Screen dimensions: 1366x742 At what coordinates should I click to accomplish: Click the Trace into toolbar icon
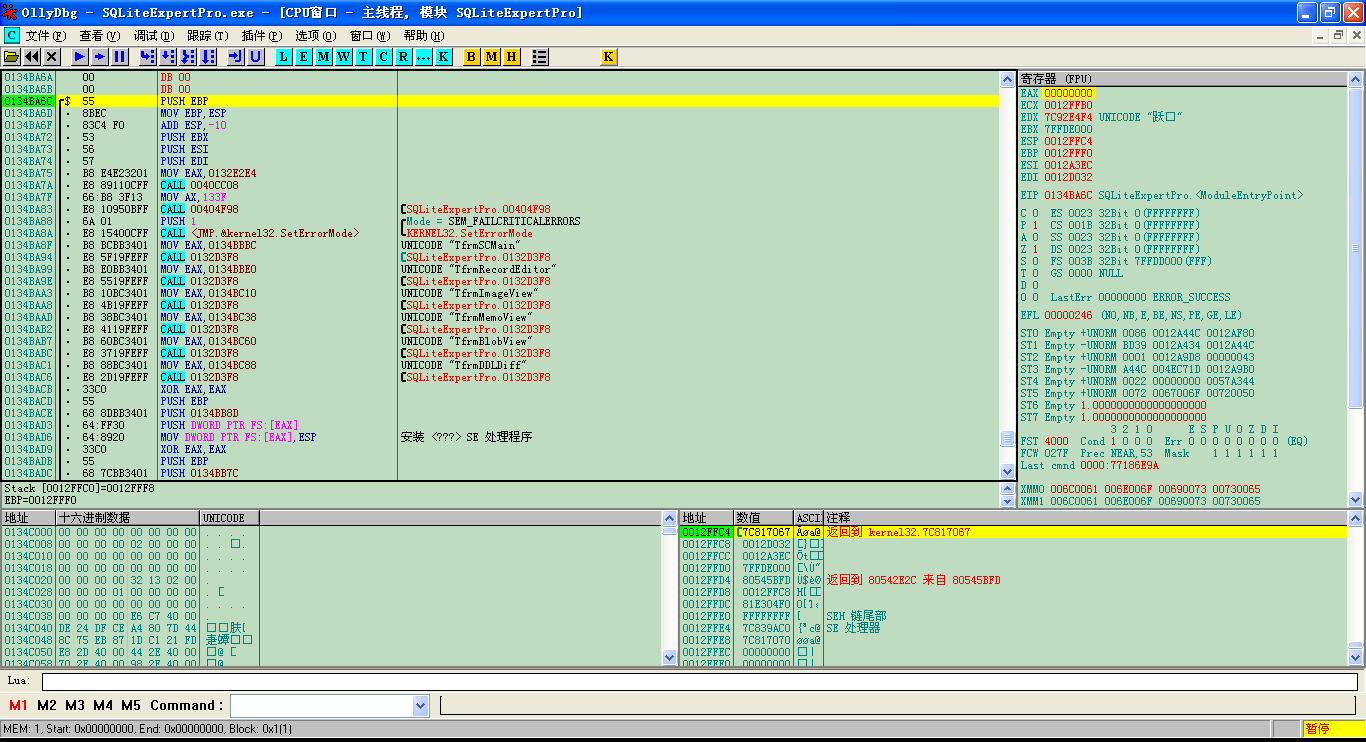(188, 57)
